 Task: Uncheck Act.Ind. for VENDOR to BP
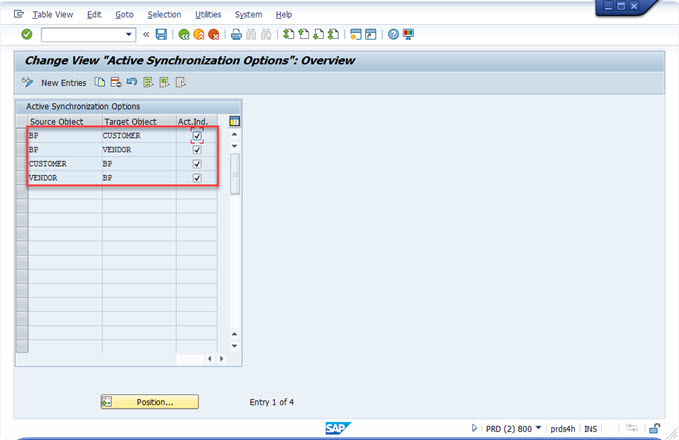pyautogui.click(x=197, y=178)
